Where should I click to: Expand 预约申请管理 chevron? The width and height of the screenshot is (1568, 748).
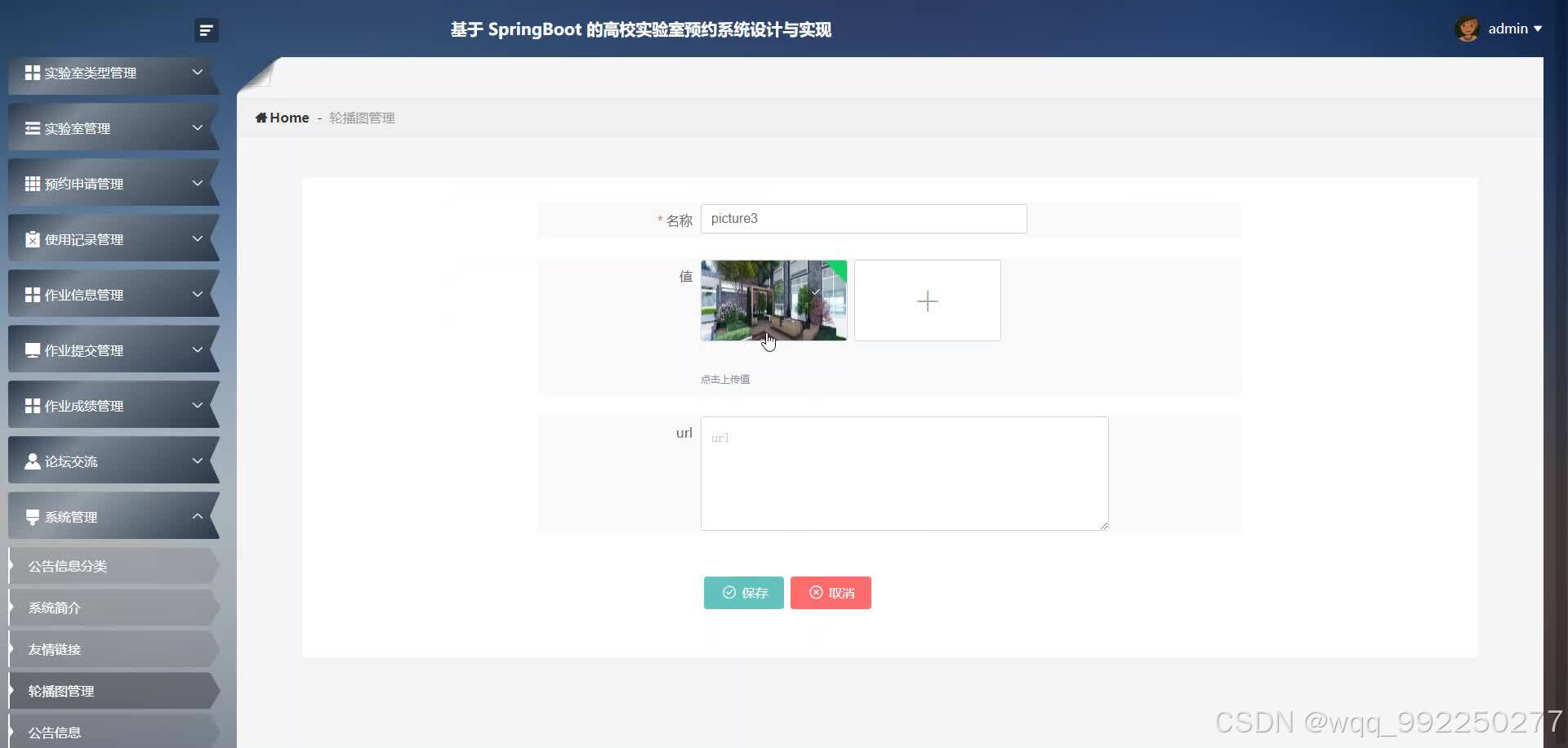click(x=197, y=183)
